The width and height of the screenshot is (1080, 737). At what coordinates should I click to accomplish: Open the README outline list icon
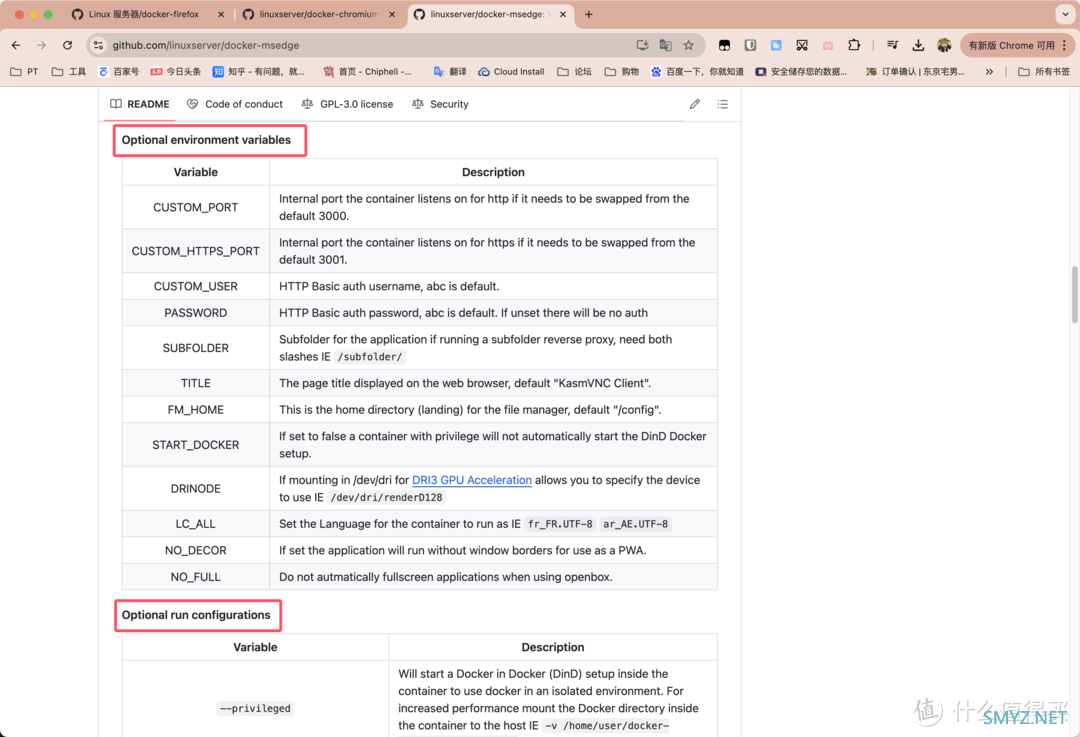(723, 104)
